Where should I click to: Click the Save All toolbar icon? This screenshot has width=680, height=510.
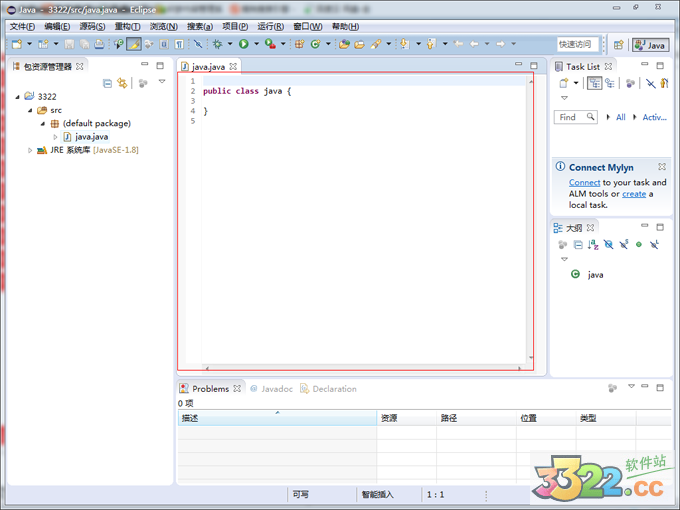pos(85,44)
